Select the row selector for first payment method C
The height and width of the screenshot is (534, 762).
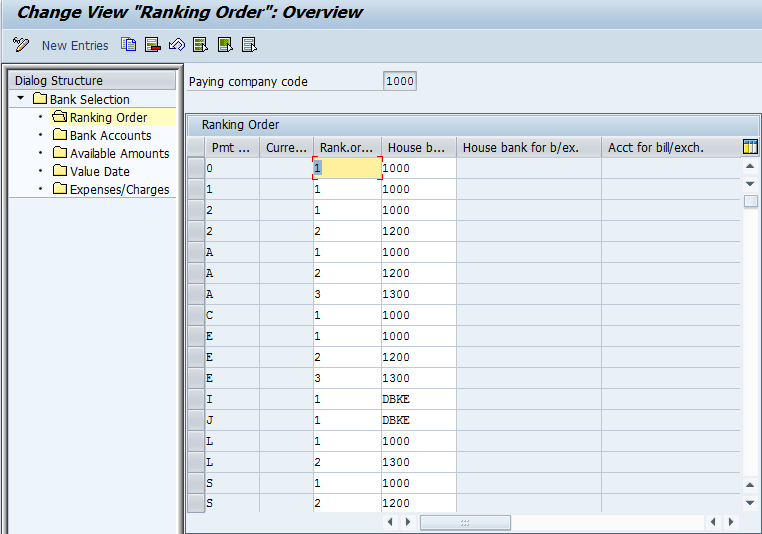pyautogui.click(x=194, y=315)
